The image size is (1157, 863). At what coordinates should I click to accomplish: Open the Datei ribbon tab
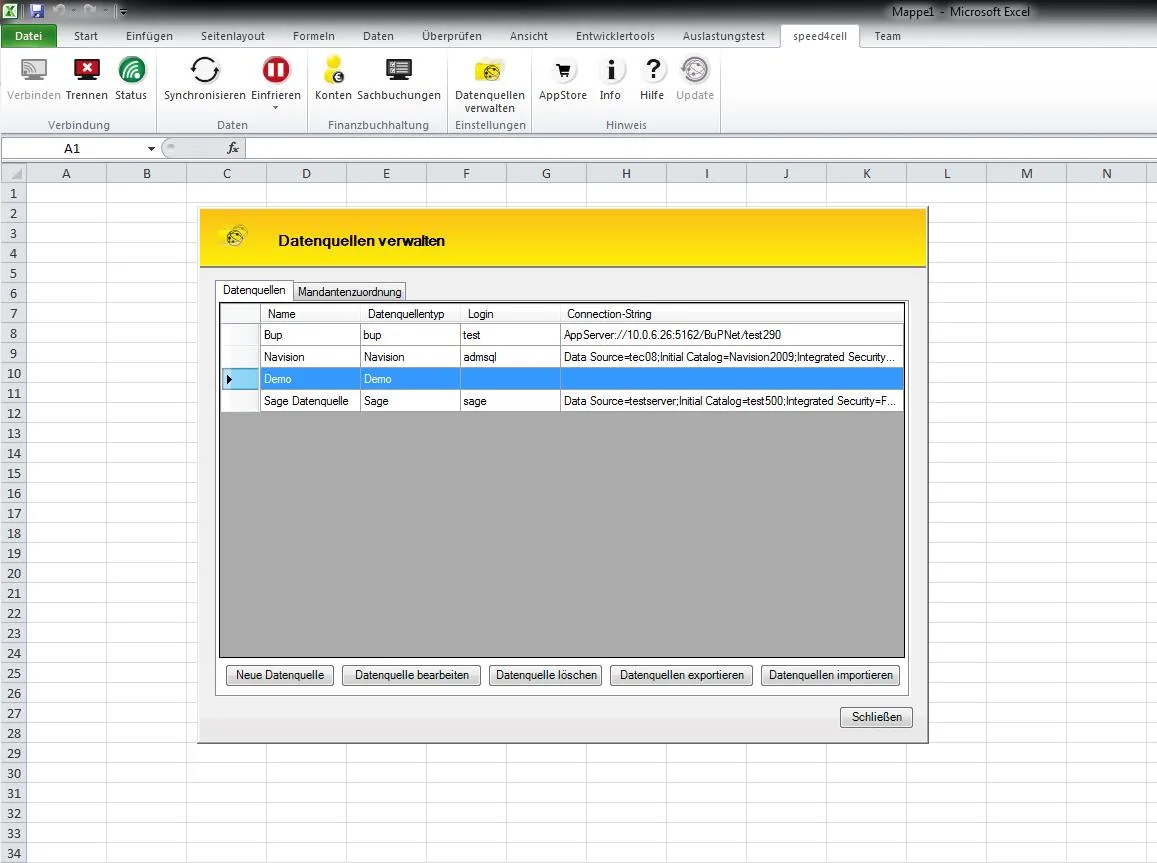click(29, 36)
